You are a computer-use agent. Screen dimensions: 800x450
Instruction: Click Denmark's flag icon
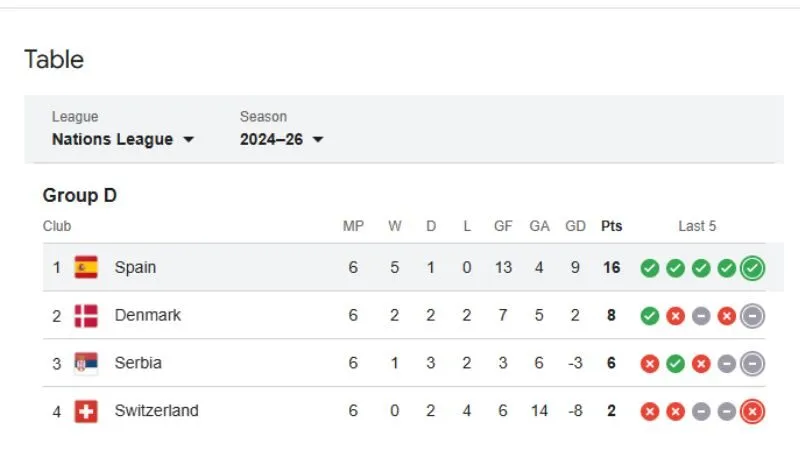coord(86,315)
